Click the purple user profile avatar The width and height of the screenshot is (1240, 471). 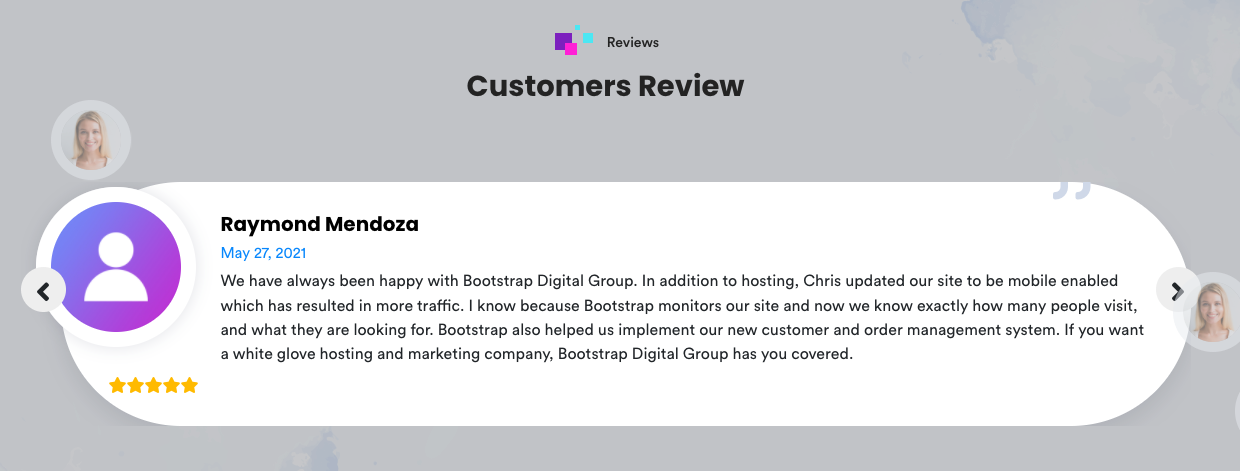[x=116, y=267]
